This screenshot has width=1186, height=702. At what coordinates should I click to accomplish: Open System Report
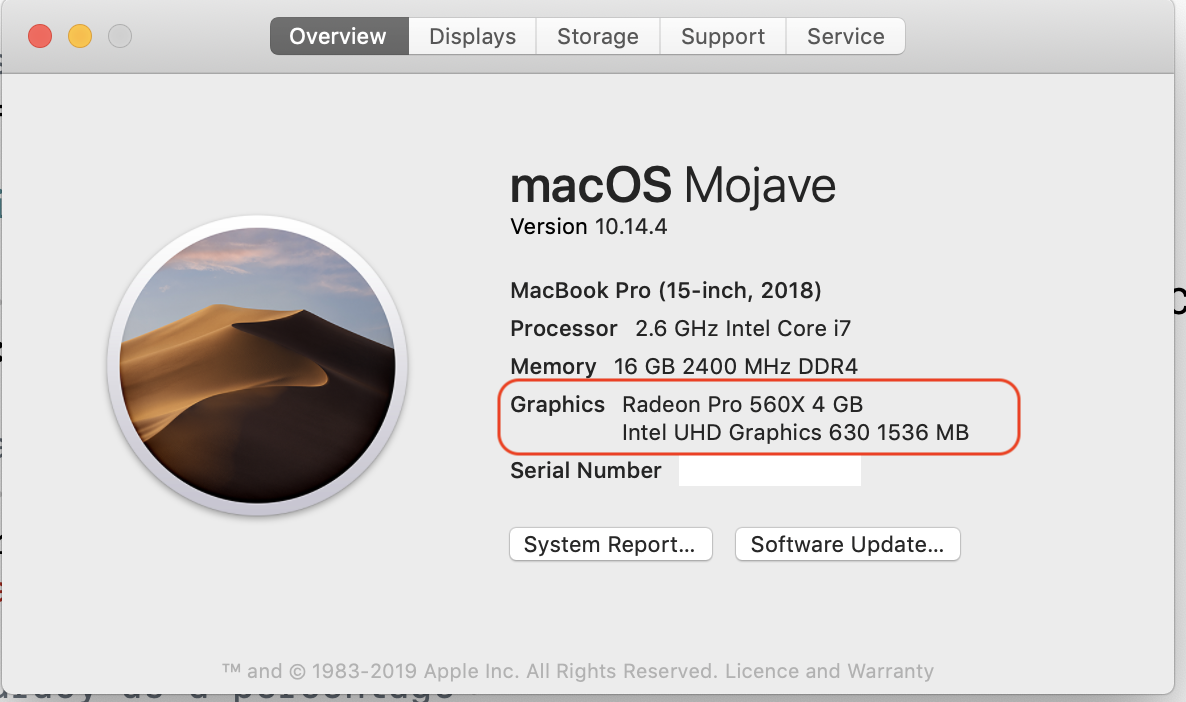coord(610,545)
